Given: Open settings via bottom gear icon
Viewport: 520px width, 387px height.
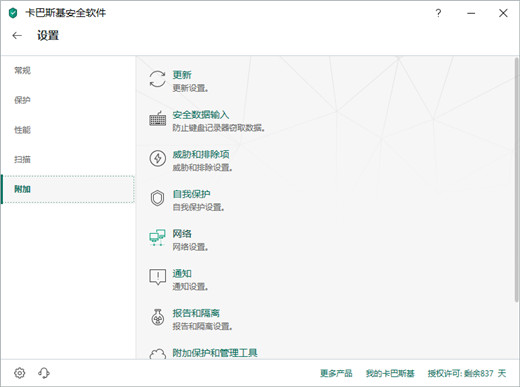Looking at the screenshot, I should pos(20,373).
